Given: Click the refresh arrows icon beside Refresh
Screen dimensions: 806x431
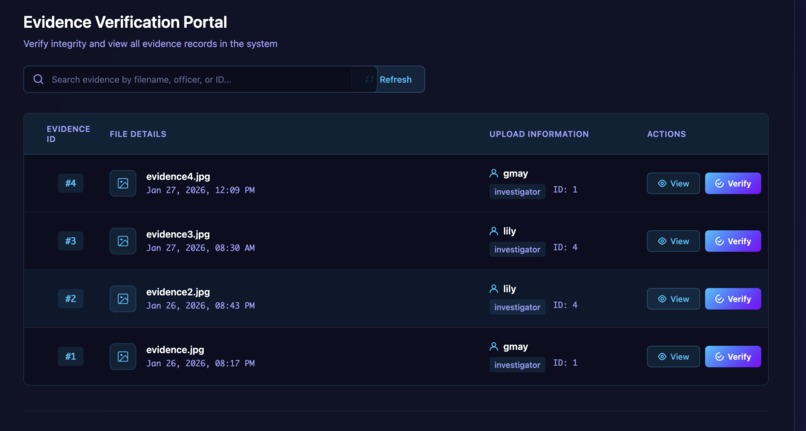Looking at the screenshot, I should point(369,79).
